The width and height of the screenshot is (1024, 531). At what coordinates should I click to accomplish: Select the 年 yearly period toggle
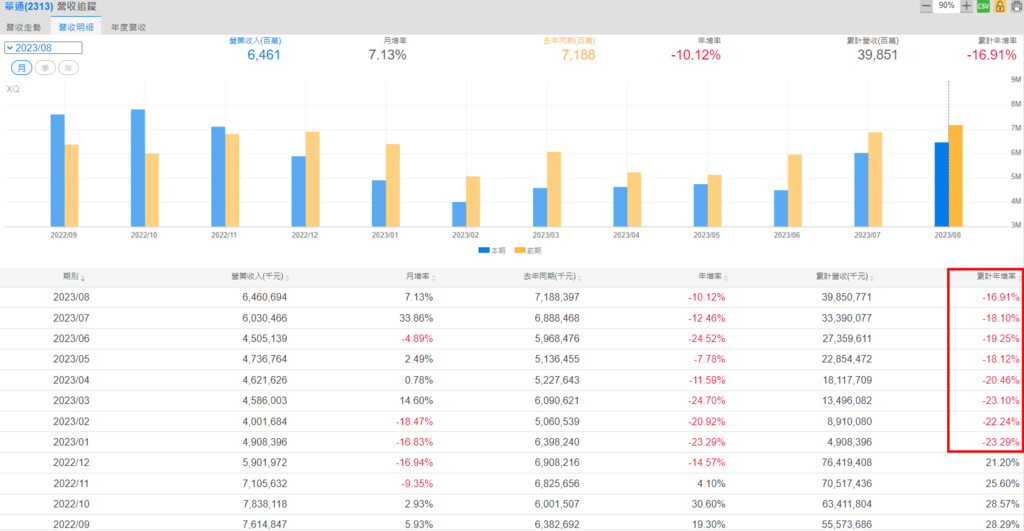pyautogui.click(x=69, y=68)
